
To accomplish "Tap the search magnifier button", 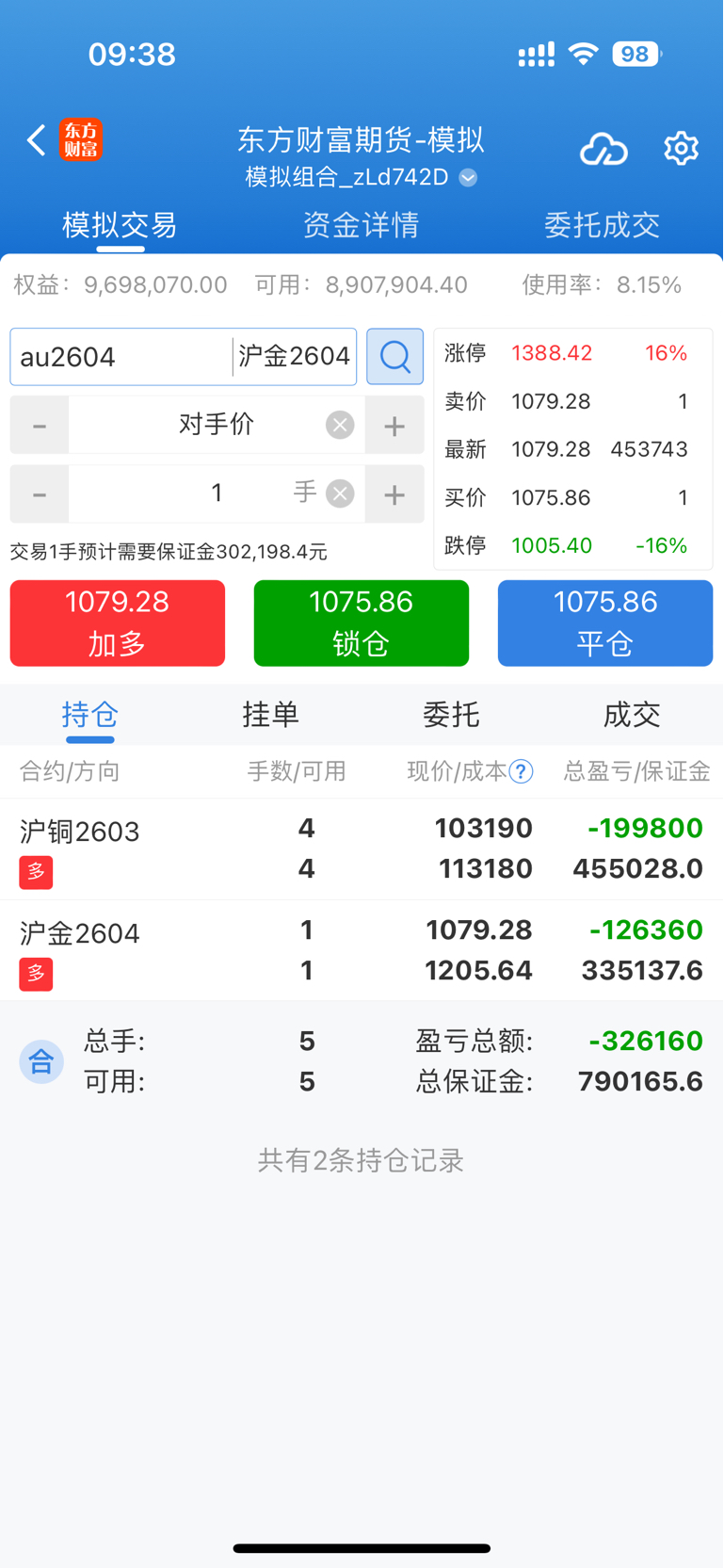I will pyautogui.click(x=394, y=356).
